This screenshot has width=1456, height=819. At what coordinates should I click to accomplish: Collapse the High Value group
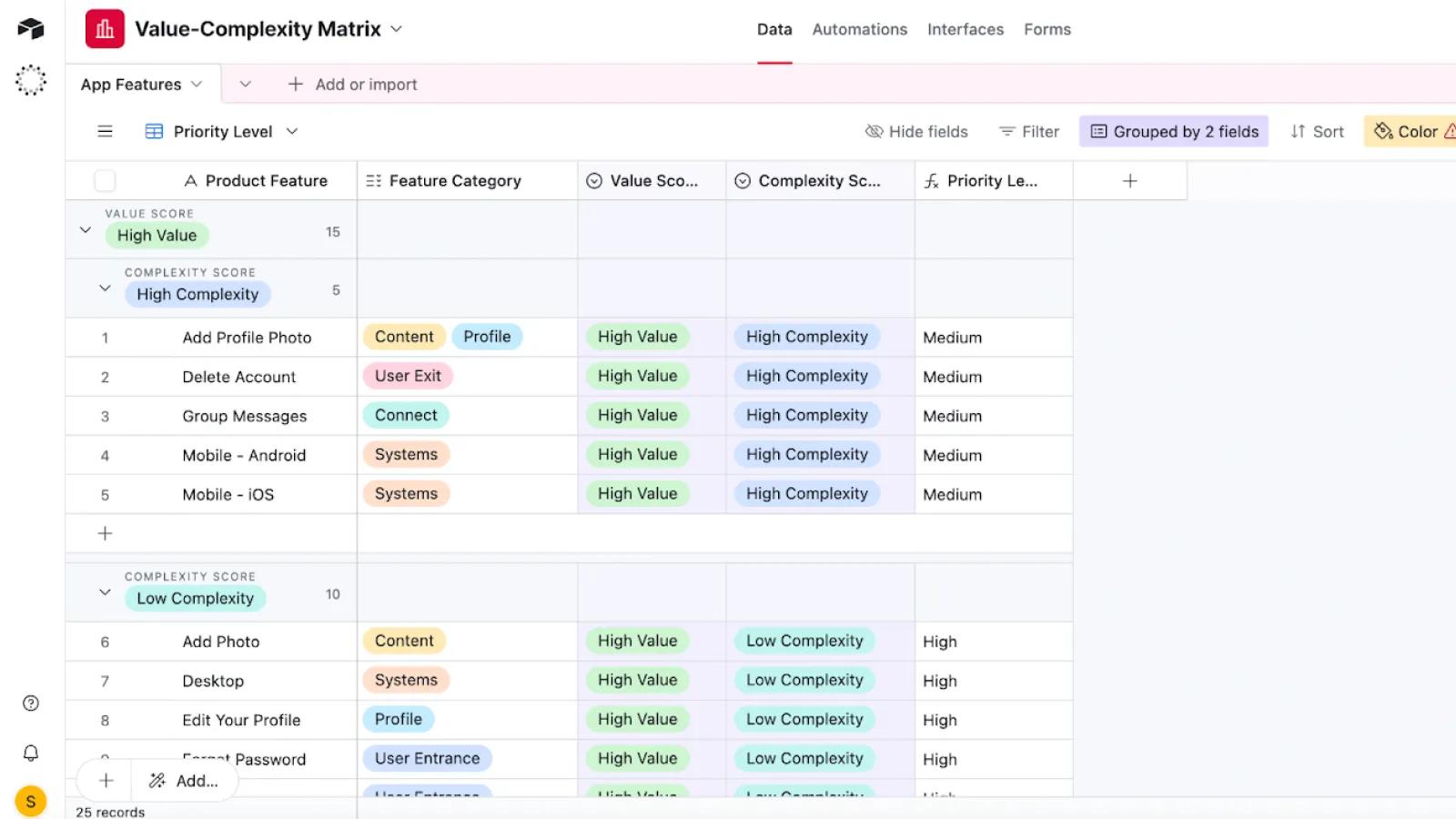(x=86, y=229)
